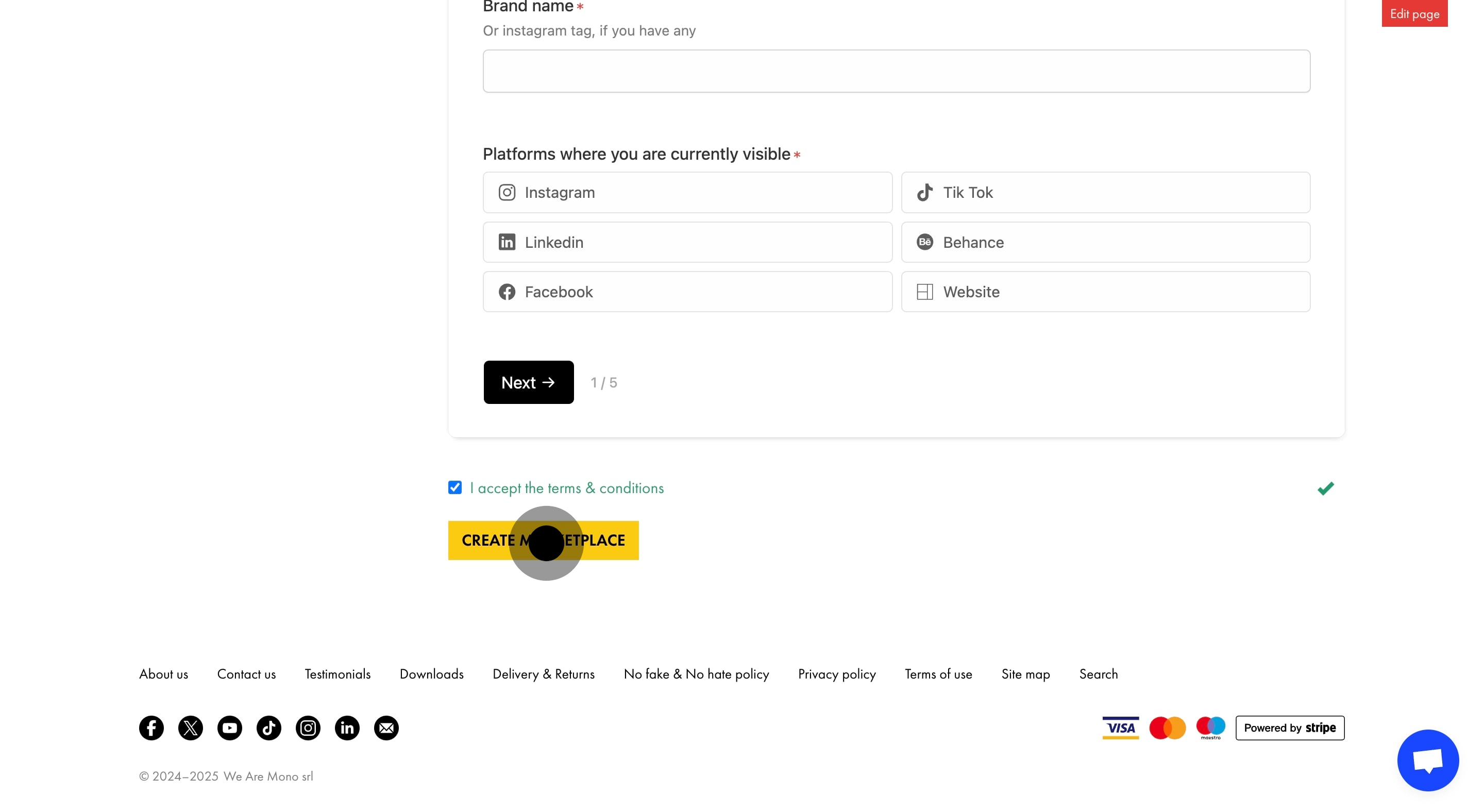
Task: Open the YouTube footer icon
Action: [229, 728]
